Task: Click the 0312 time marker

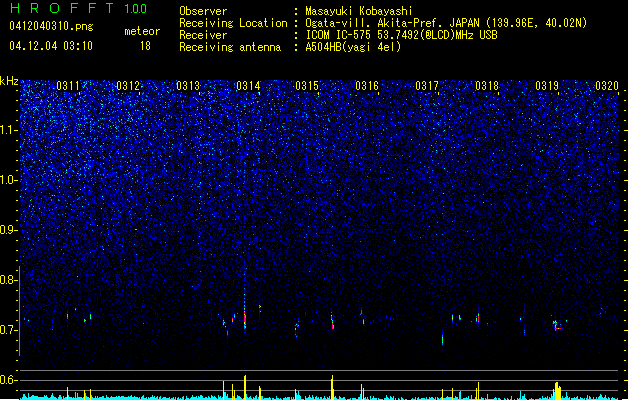Action: click(128, 86)
